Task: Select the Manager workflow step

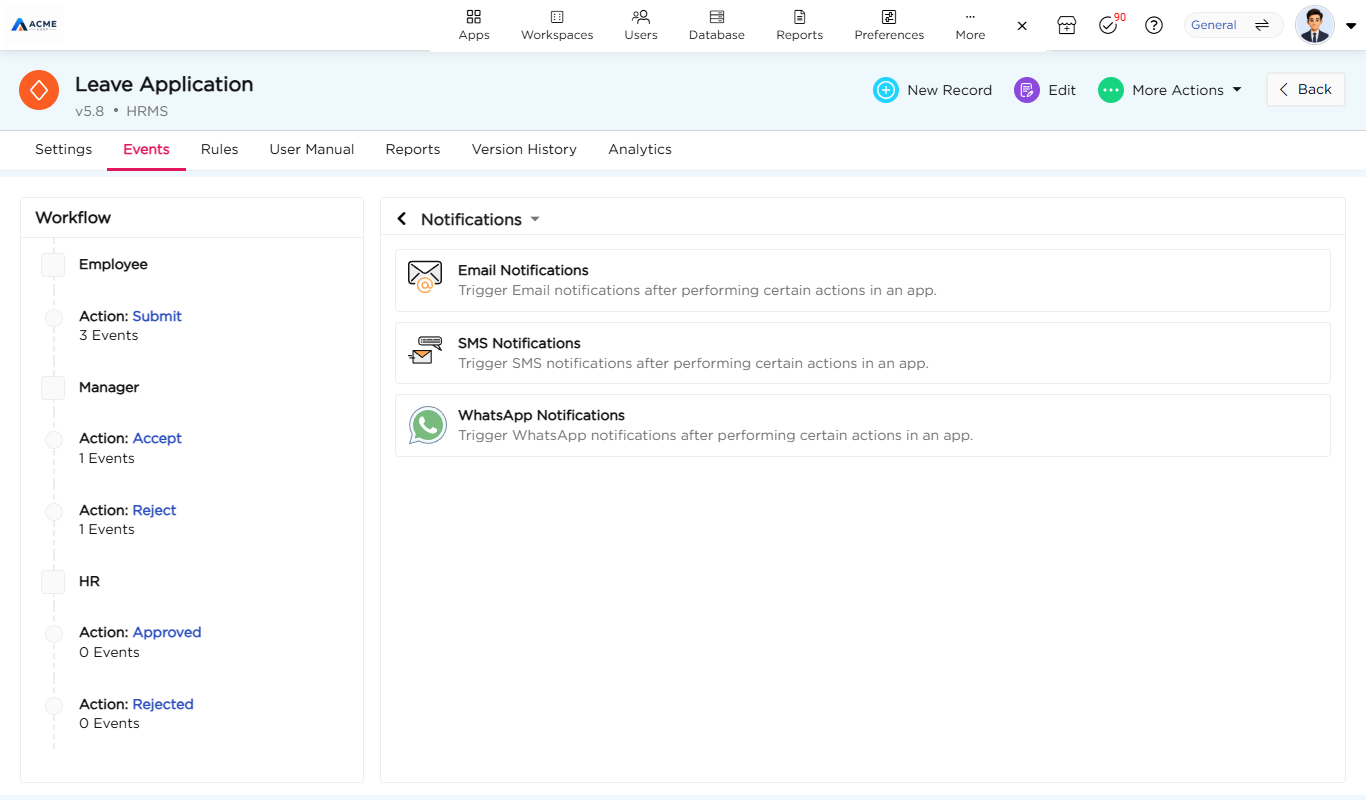Action: tap(109, 387)
